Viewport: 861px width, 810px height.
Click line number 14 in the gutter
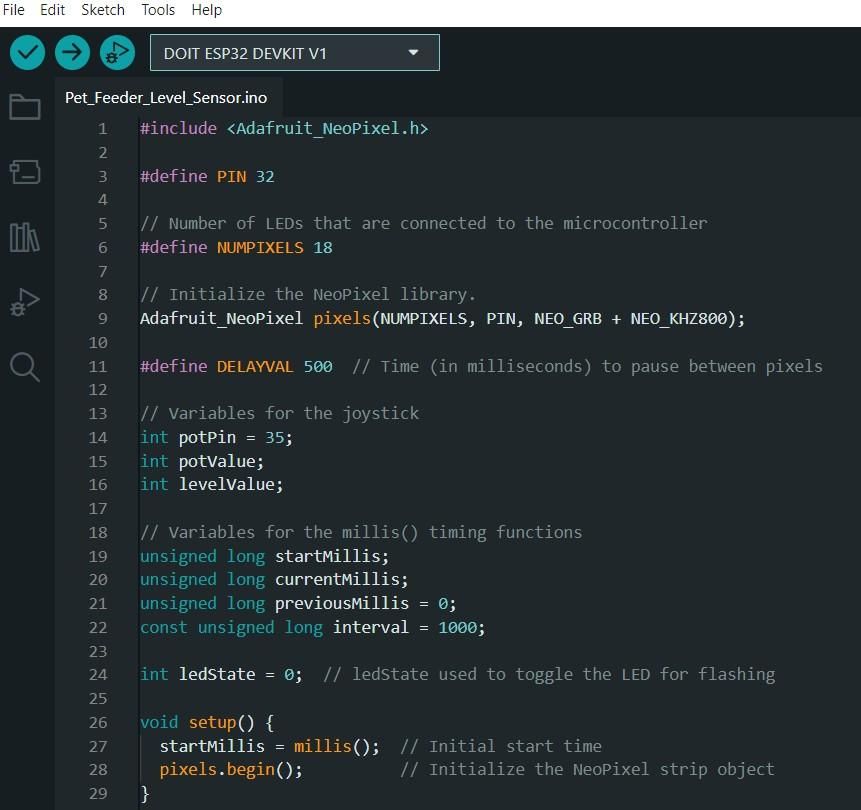98,438
